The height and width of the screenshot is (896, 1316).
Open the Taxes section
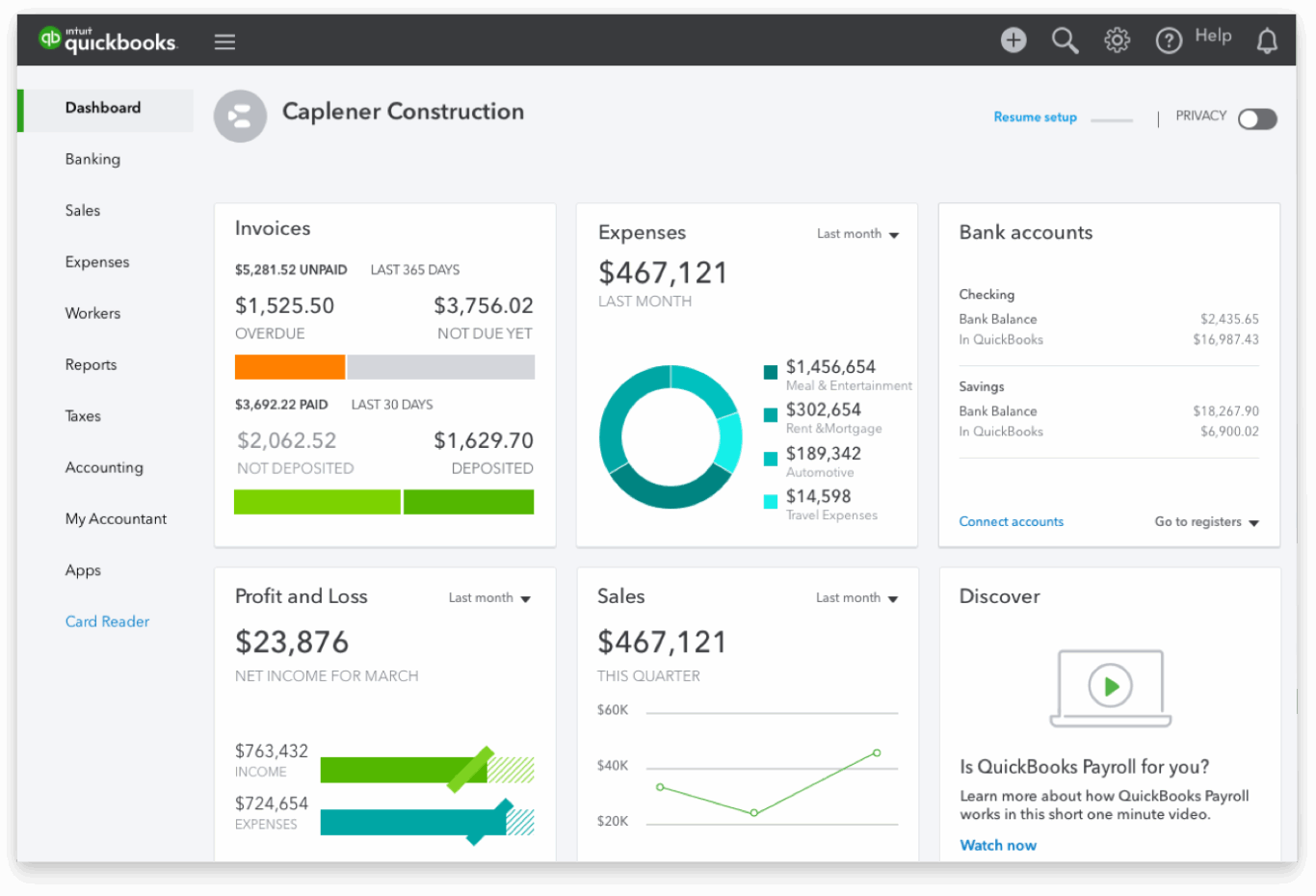[x=83, y=415]
